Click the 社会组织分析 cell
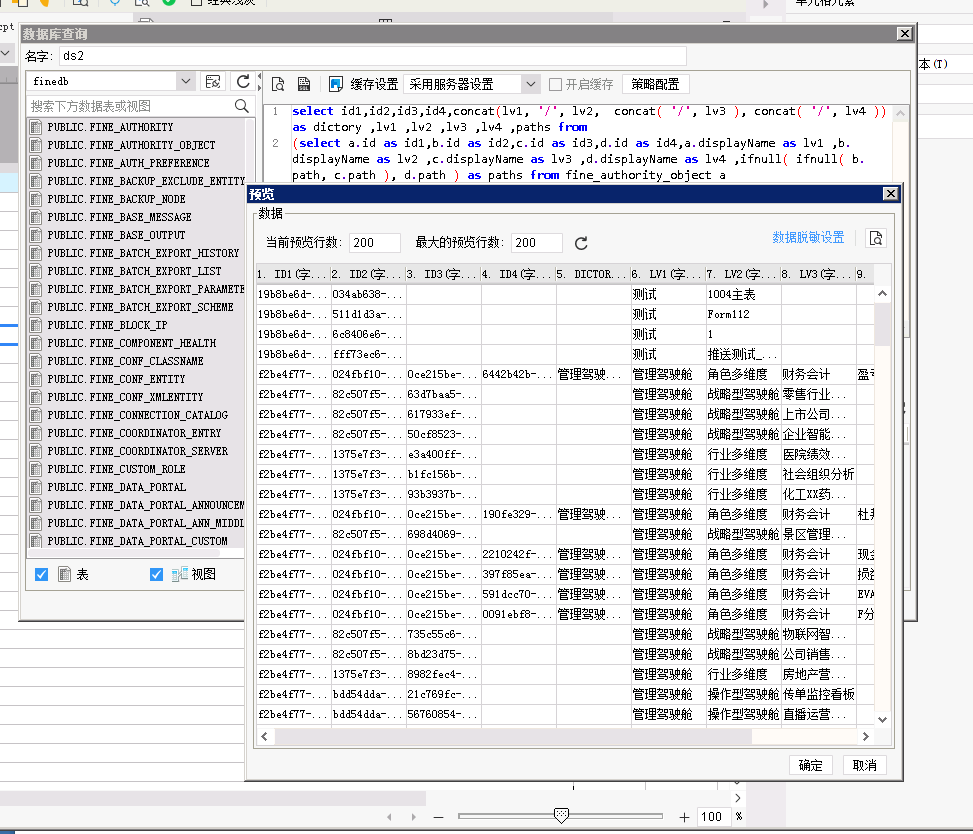973x834 pixels. coord(818,475)
